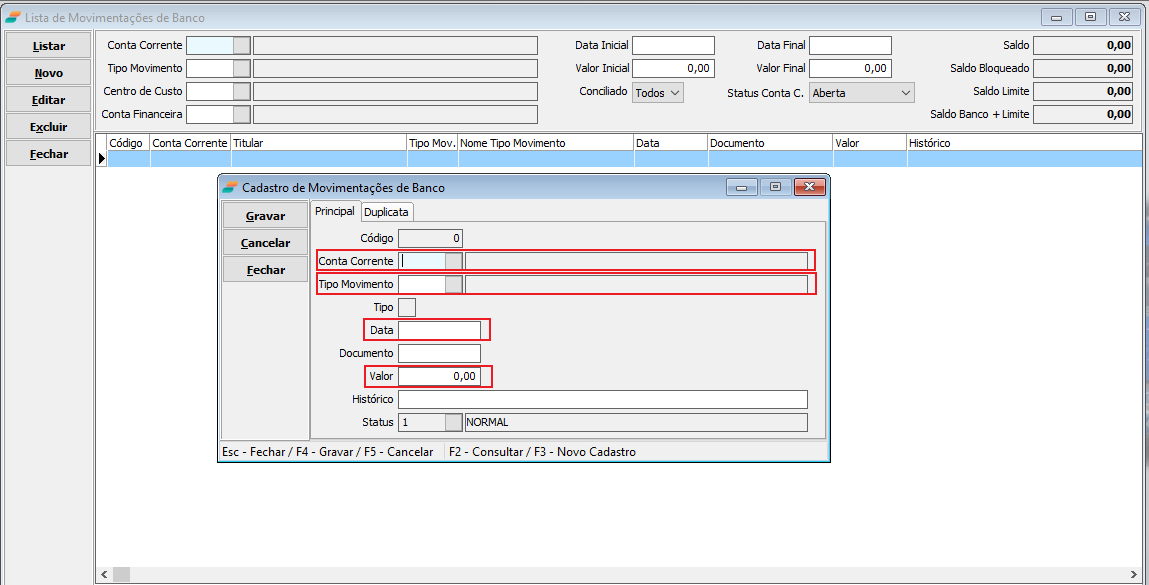
Task: Click lookup button beside Conta Corrente filter
Action: coord(241,45)
